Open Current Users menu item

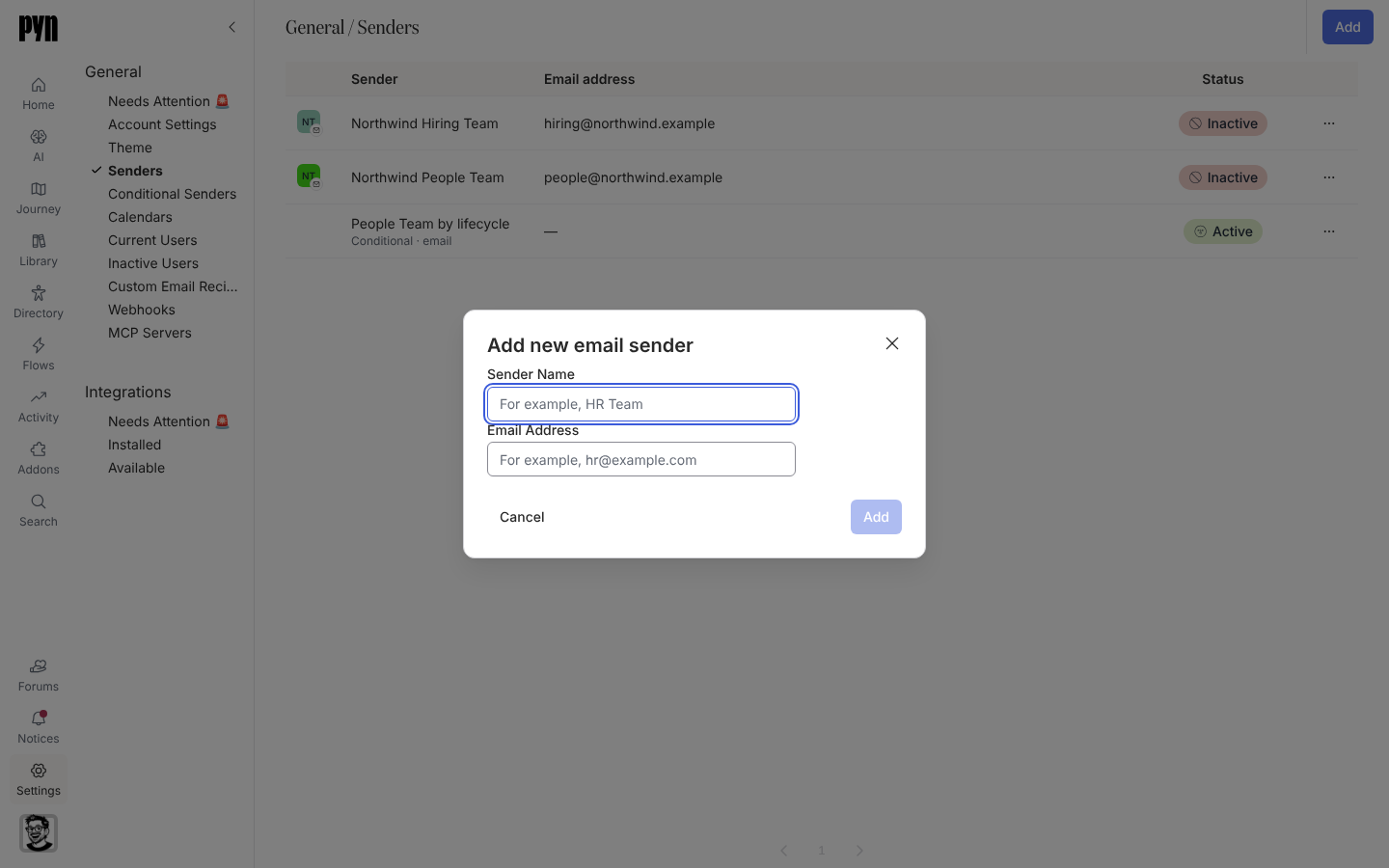coord(152,240)
